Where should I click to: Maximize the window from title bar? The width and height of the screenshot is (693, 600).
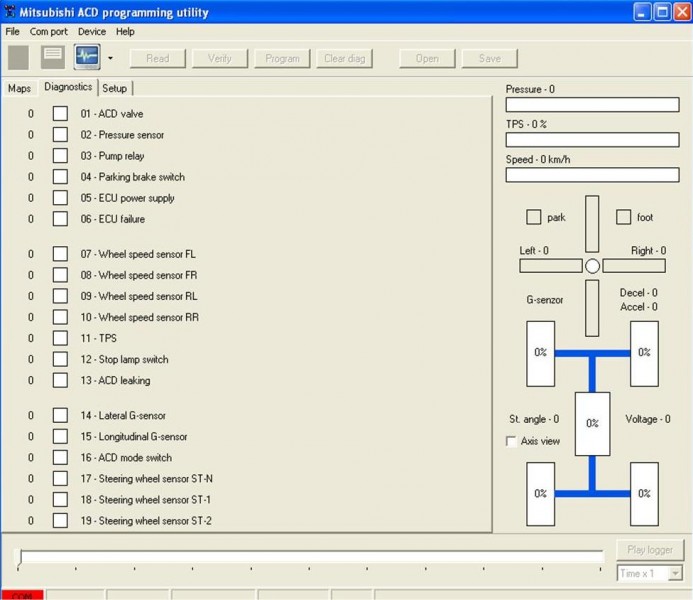point(662,12)
